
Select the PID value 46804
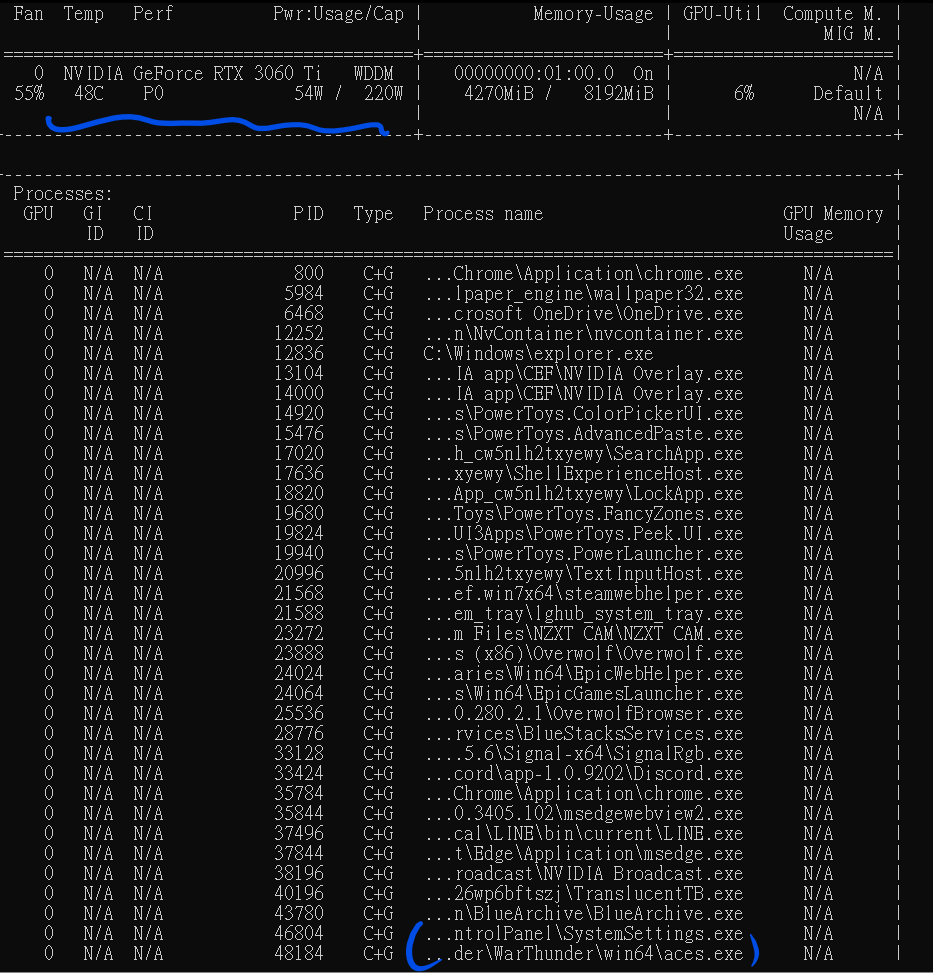[299, 933]
